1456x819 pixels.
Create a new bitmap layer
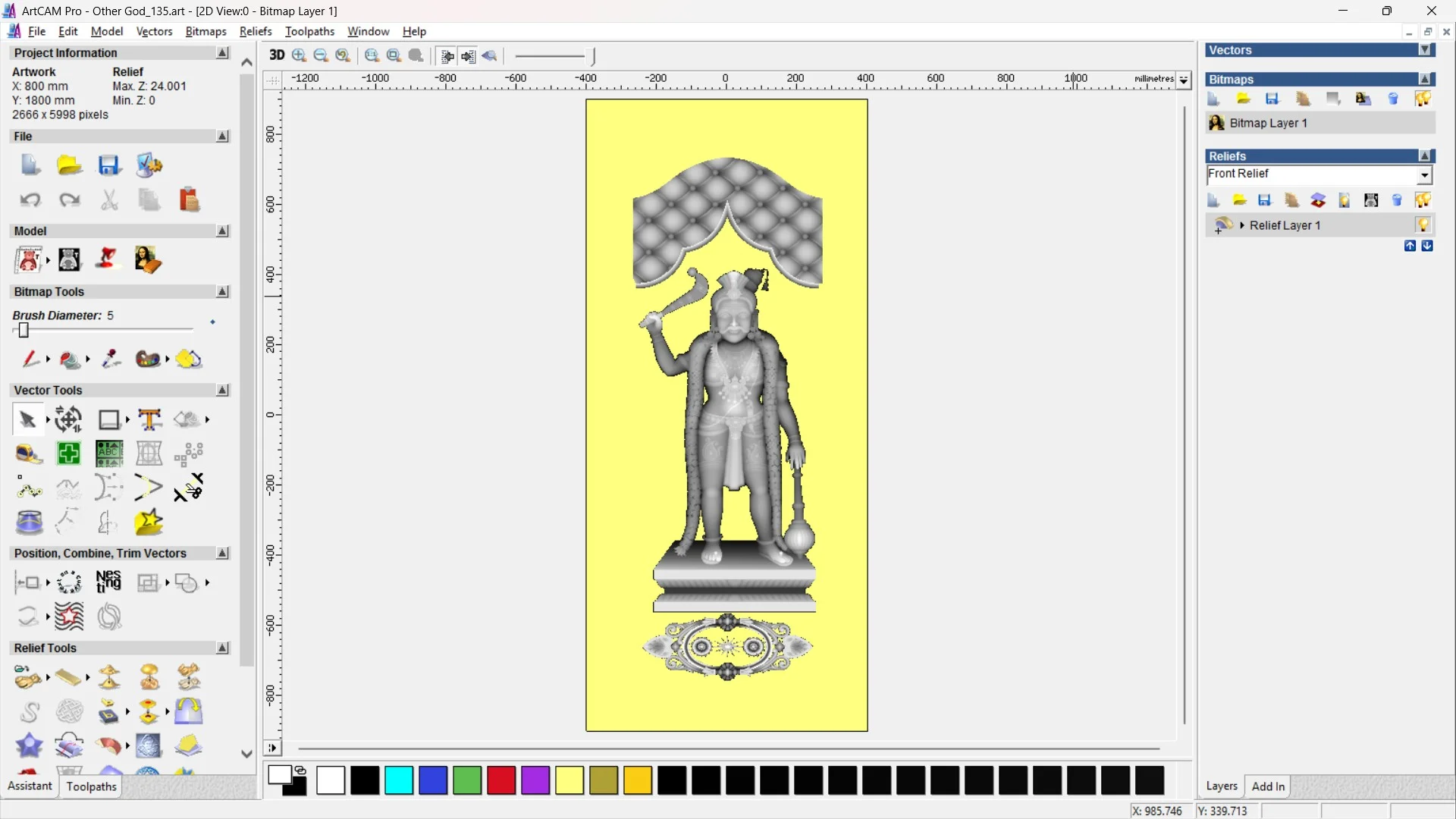[1213, 99]
